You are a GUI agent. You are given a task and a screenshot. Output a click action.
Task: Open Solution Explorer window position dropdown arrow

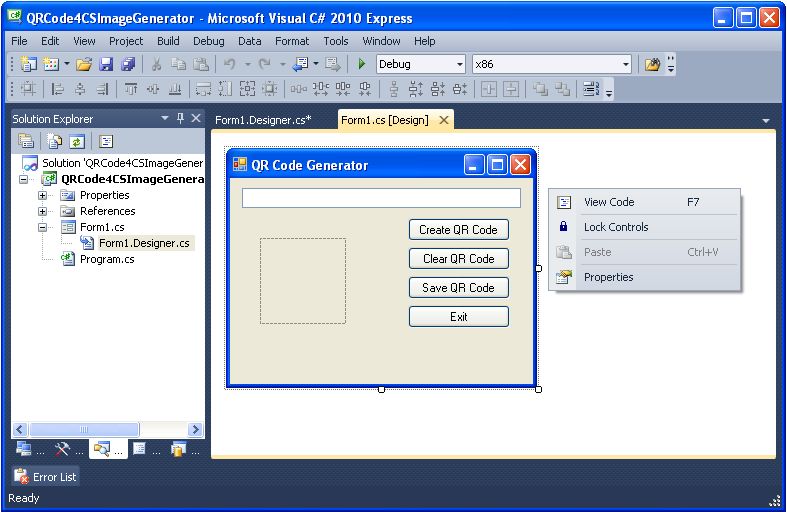coord(165,118)
